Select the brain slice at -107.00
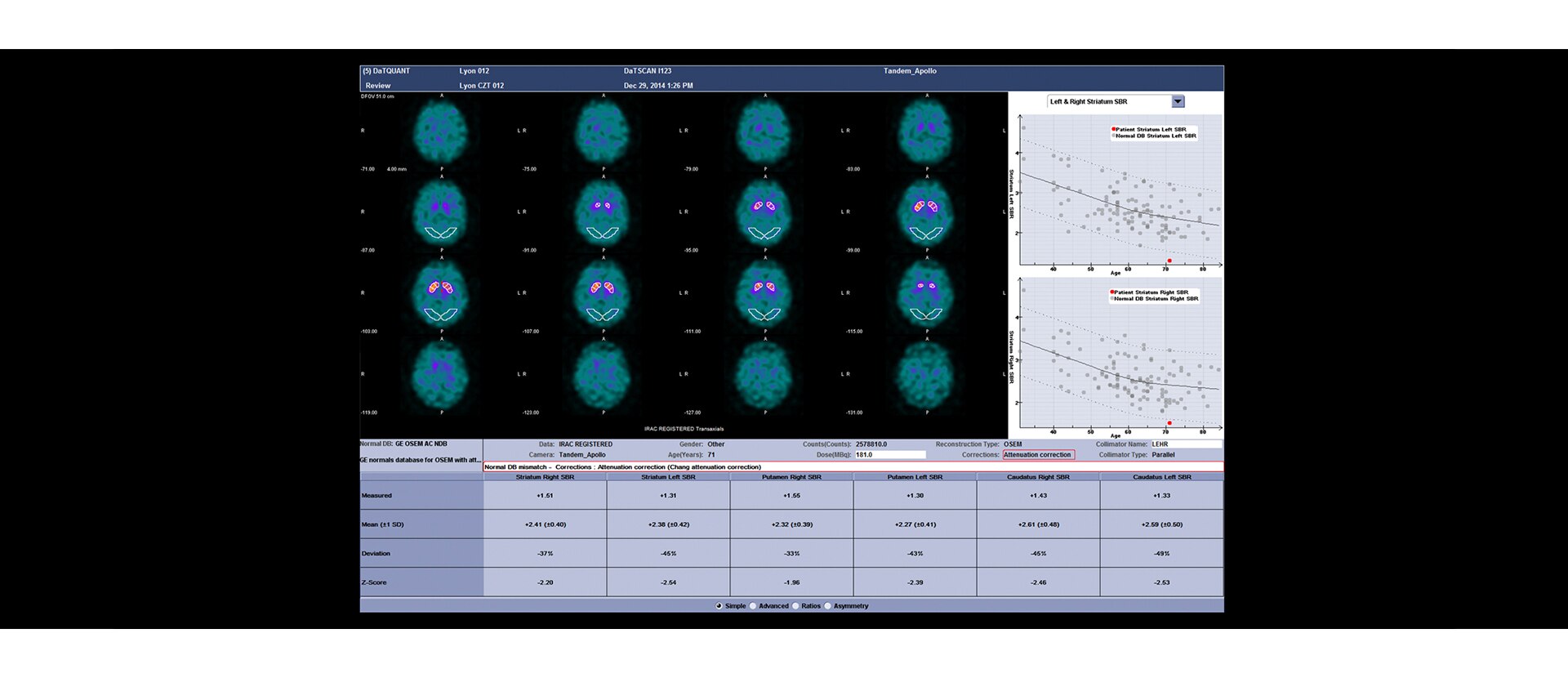The width and height of the screenshot is (1568, 678). tap(603, 293)
